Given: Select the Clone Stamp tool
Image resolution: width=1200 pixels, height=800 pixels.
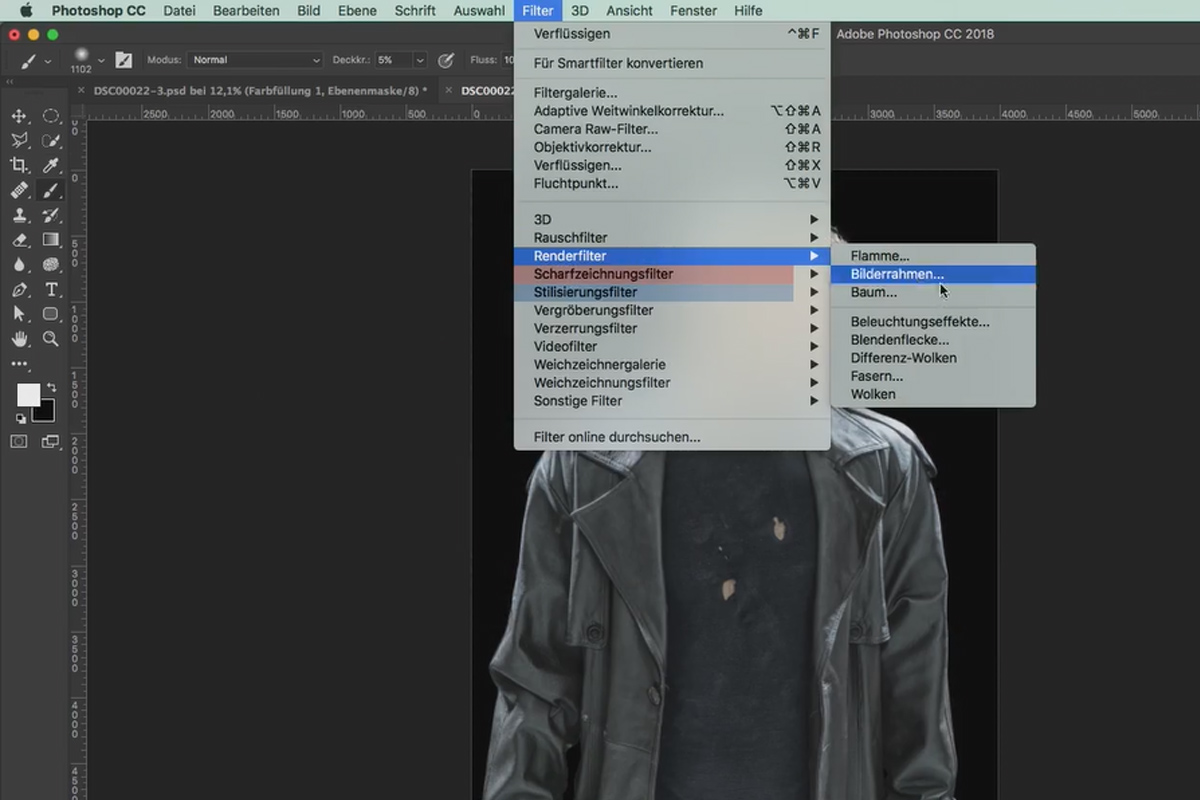Looking at the screenshot, I should (19, 215).
